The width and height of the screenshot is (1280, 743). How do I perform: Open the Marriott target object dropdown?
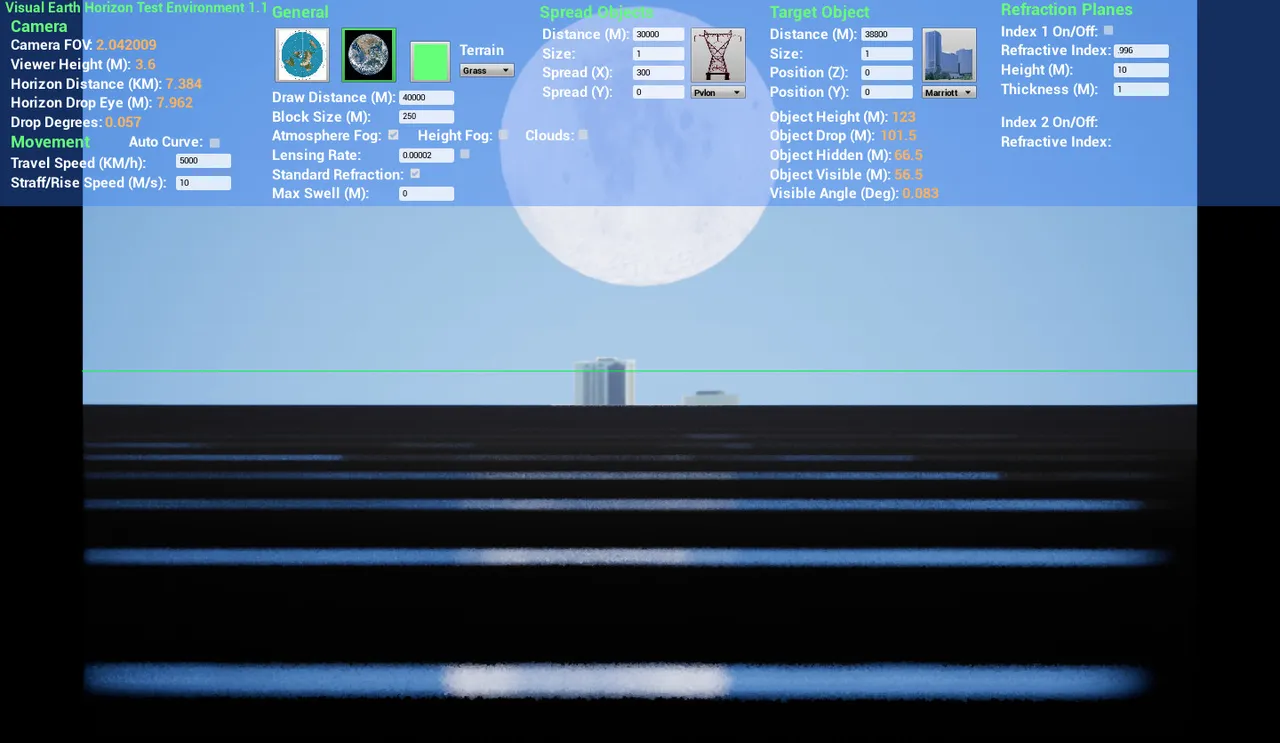click(x=949, y=92)
